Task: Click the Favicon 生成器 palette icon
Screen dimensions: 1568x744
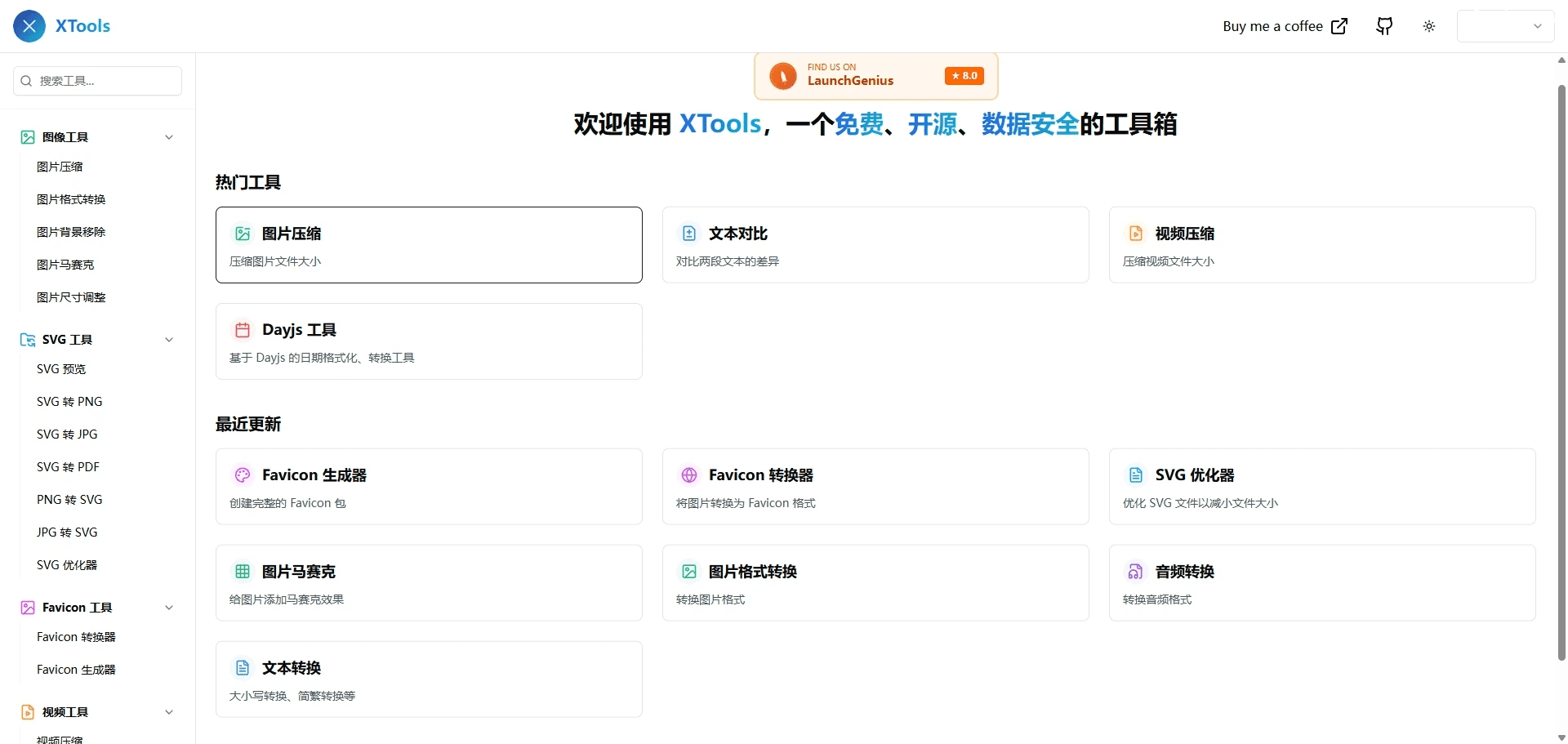Action: tap(243, 475)
